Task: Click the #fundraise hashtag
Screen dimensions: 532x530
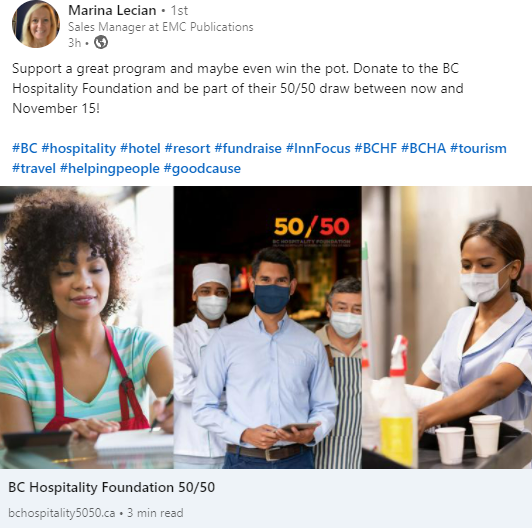Action: tap(248, 148)
